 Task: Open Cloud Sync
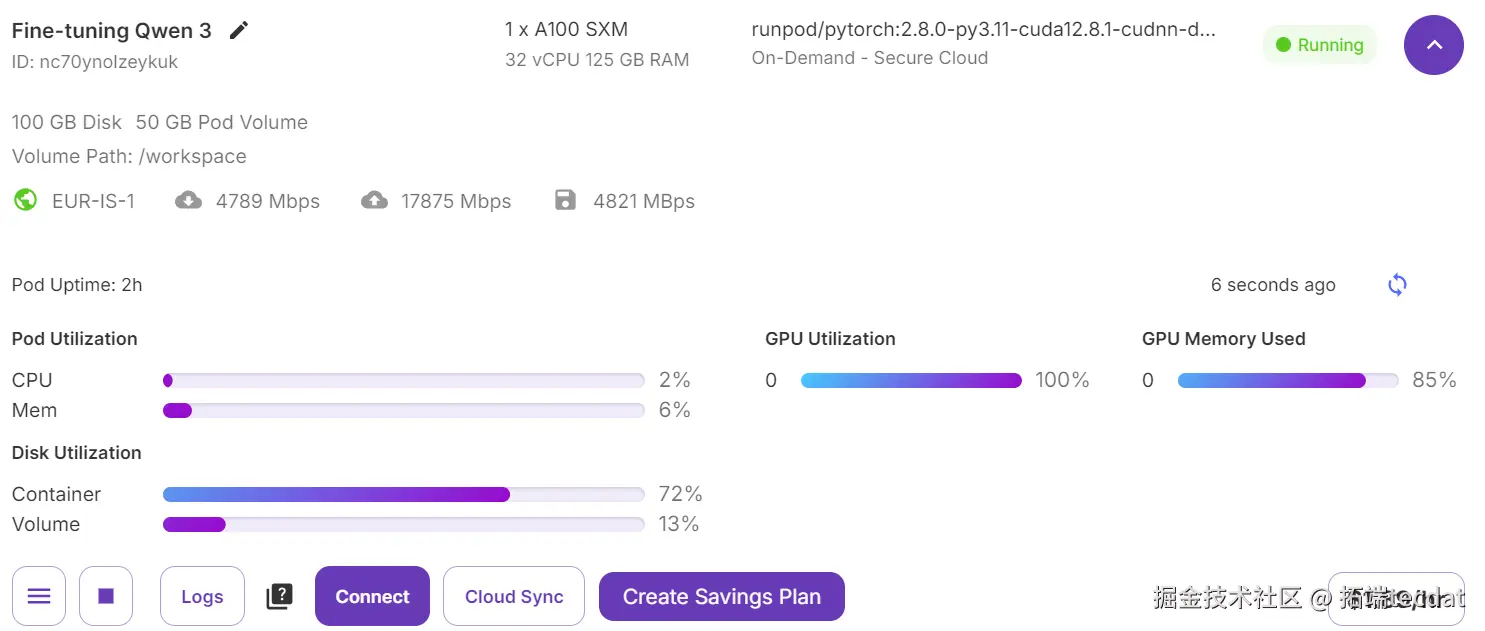pyautogui.click(x=514, y=596)
